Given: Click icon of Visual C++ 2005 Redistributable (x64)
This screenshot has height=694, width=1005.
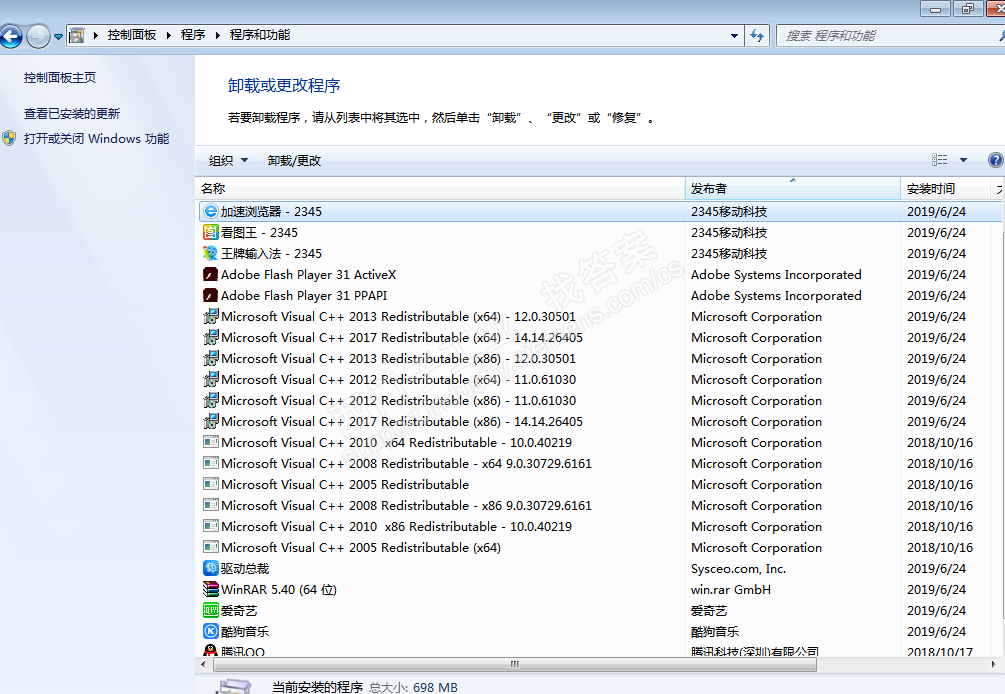Looking at the screenshot, I should click(x=211, y=547).
